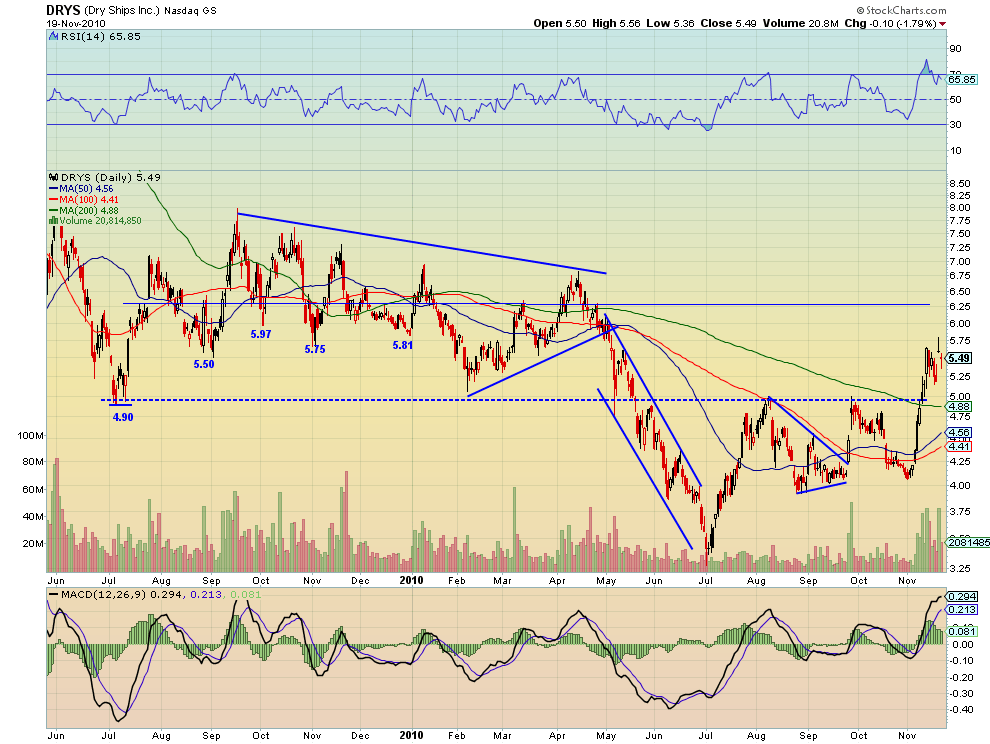Screen dimensions: 990x744
Task: Click the red down-triangle change indicator
Action: tap(943, 24)
